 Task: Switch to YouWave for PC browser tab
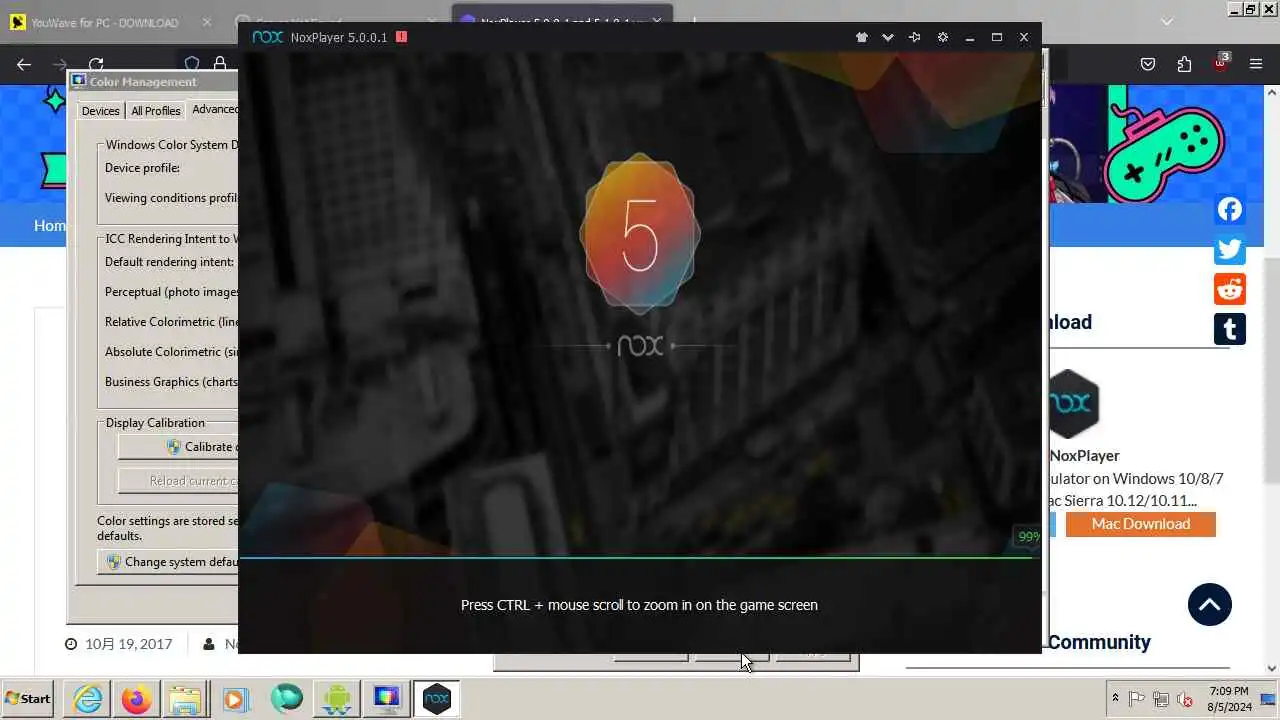(110, 22)
